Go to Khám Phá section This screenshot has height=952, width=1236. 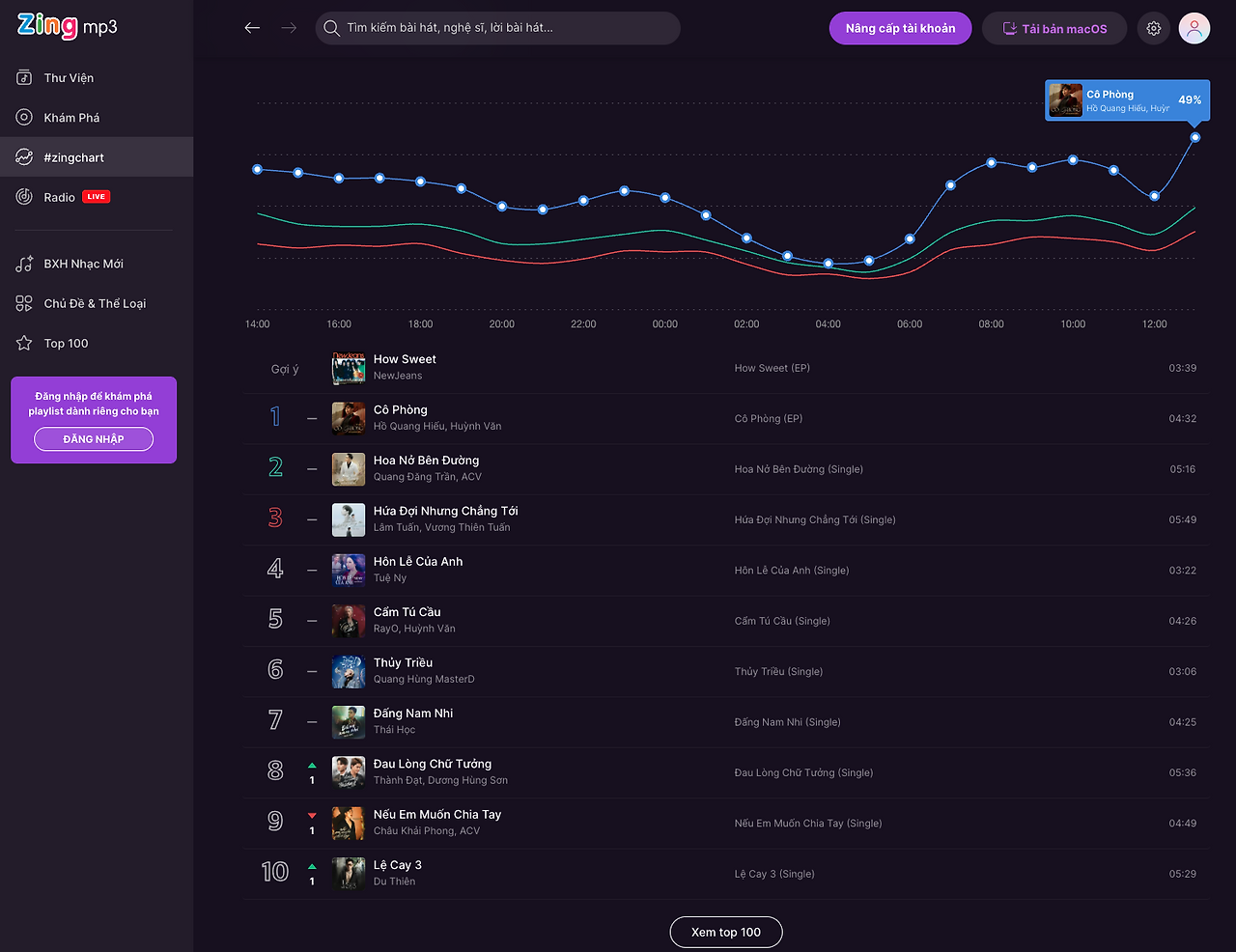[97, 118]
